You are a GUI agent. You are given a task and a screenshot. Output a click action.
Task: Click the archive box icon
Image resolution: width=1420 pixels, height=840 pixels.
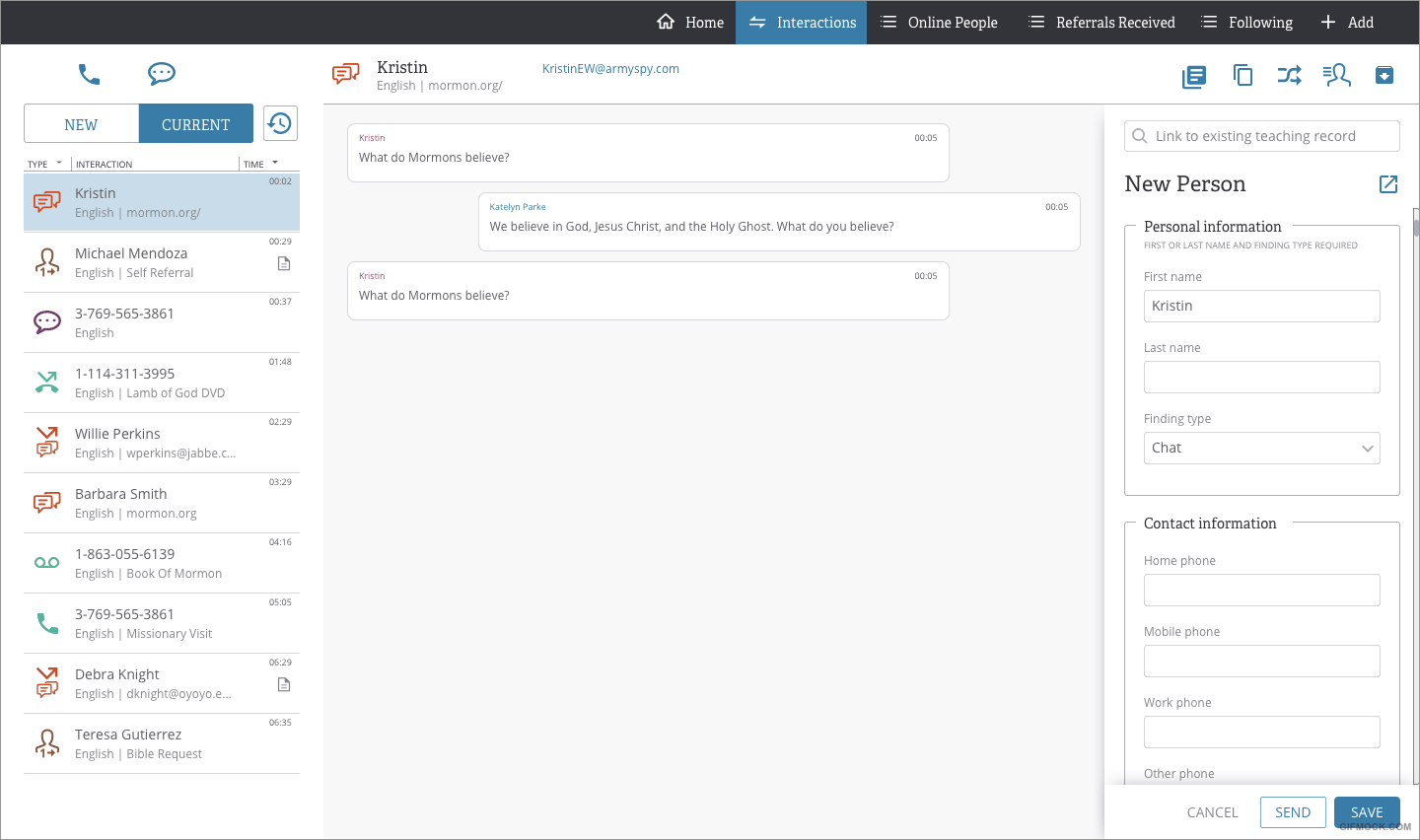click(1384, 75)
